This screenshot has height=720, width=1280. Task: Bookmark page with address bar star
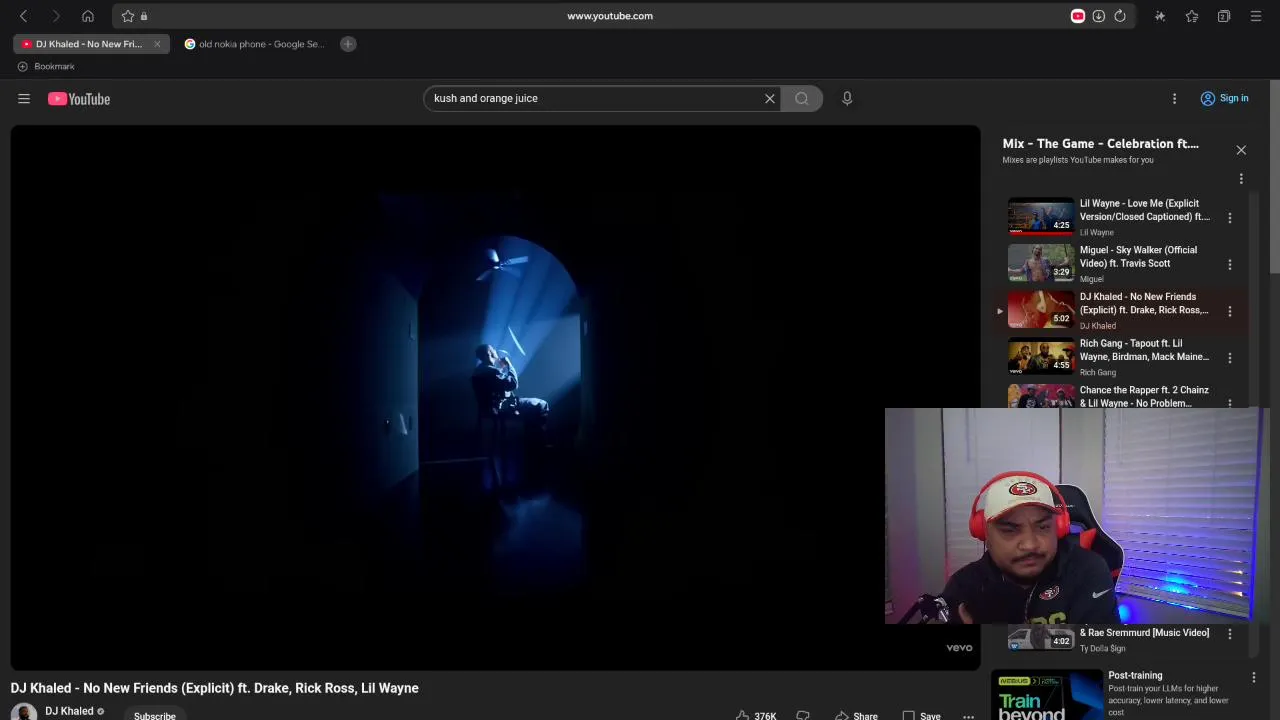tap(128, 16)
